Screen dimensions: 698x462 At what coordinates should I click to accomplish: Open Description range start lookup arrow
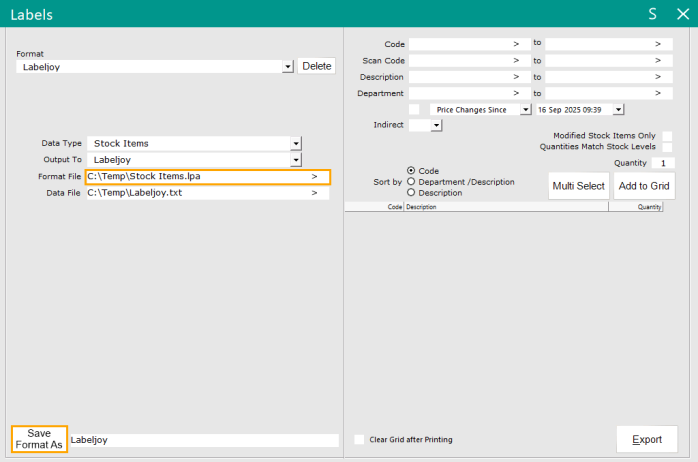pyautogui.click(x=516, y=77)
